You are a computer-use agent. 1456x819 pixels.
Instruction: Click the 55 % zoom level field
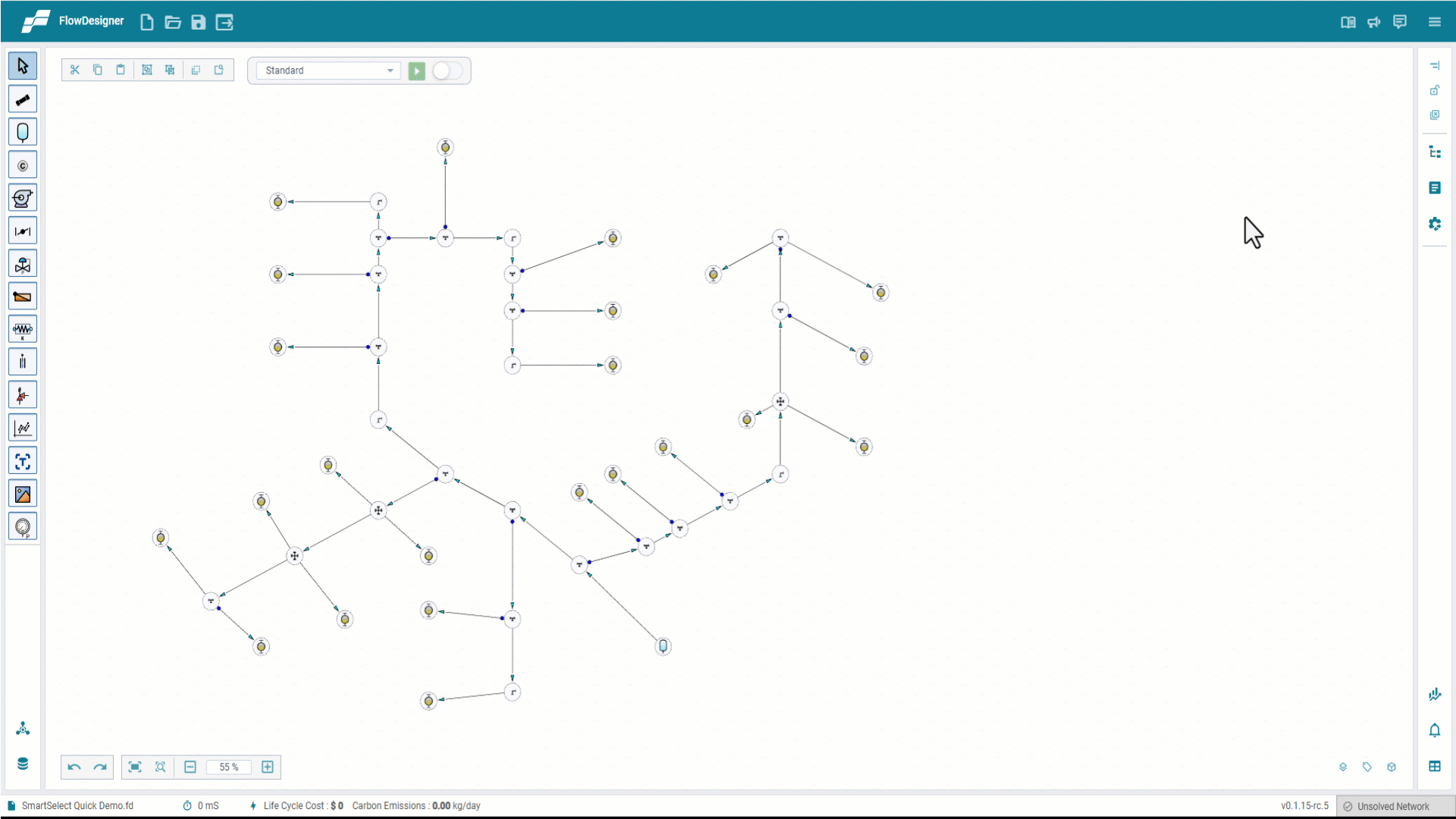pos(228,767)
